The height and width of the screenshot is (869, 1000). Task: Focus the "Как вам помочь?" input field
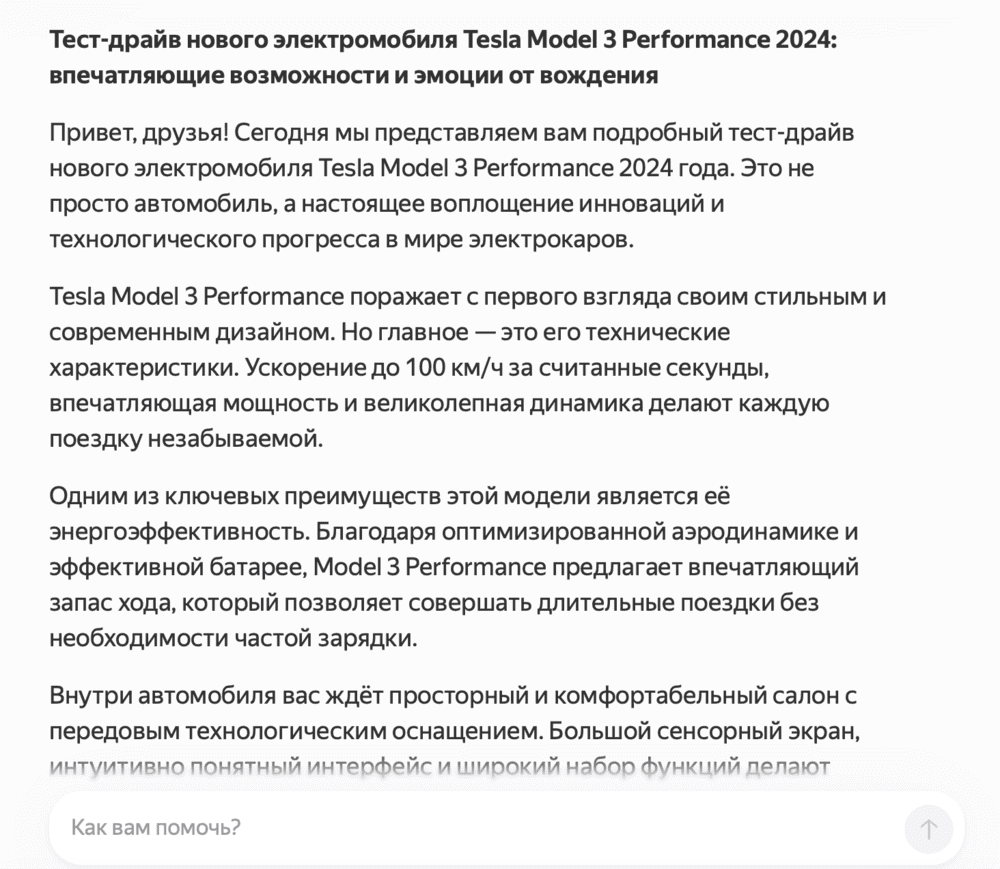pyautogui.click(x=470, y=828)
